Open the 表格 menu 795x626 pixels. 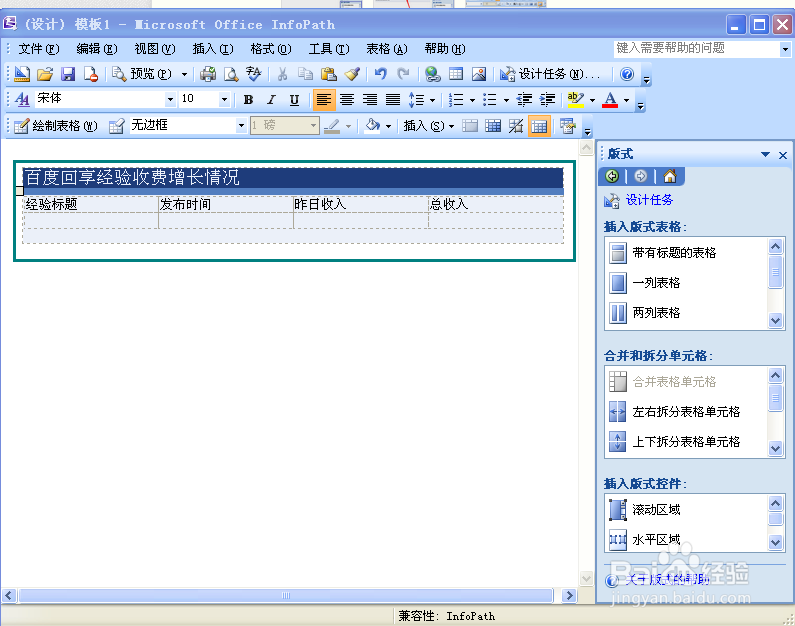pyautogui.click(x=387, y=49)
